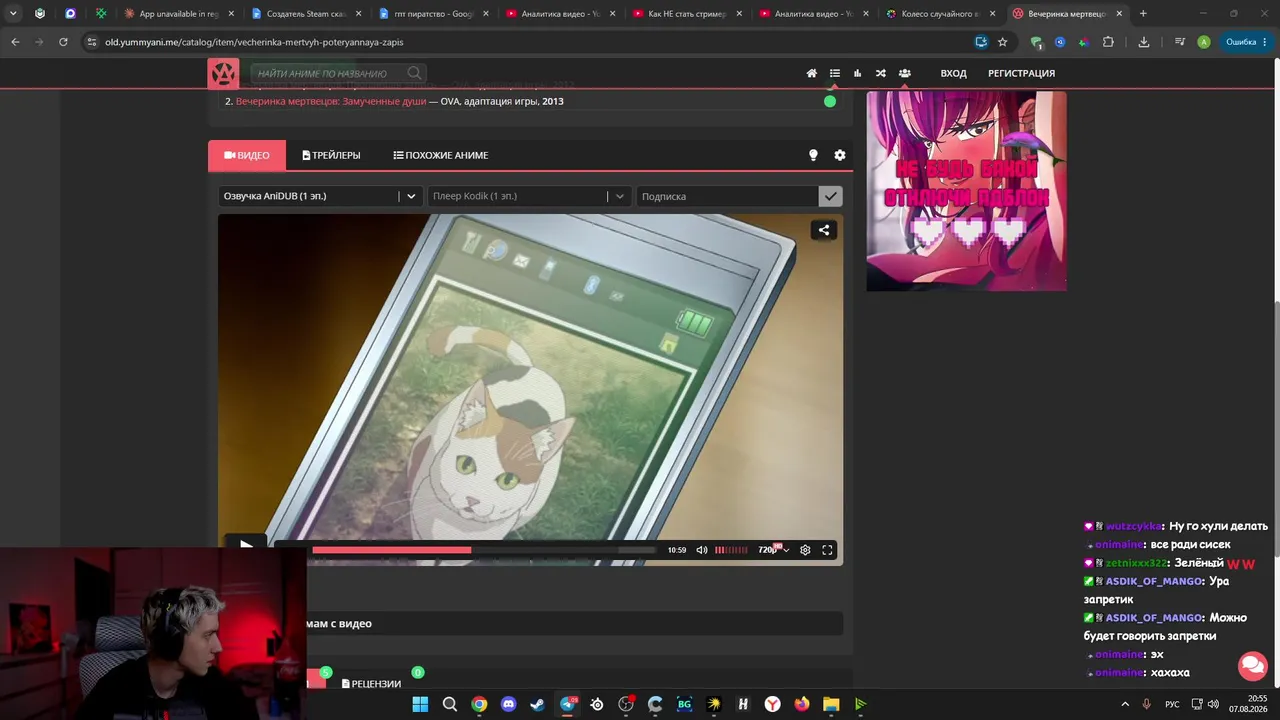This screenshot has height=720, width=1280.
Task: Switch to Как НЕ стать стримером tab
Action: (x=686, y=14)
